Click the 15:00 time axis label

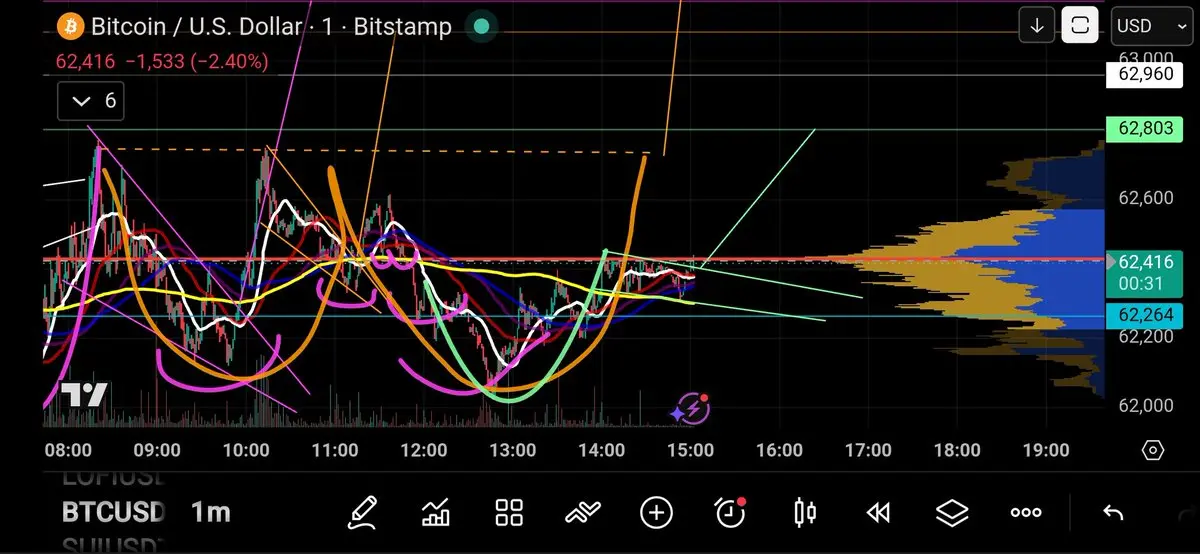pos(690,450)
